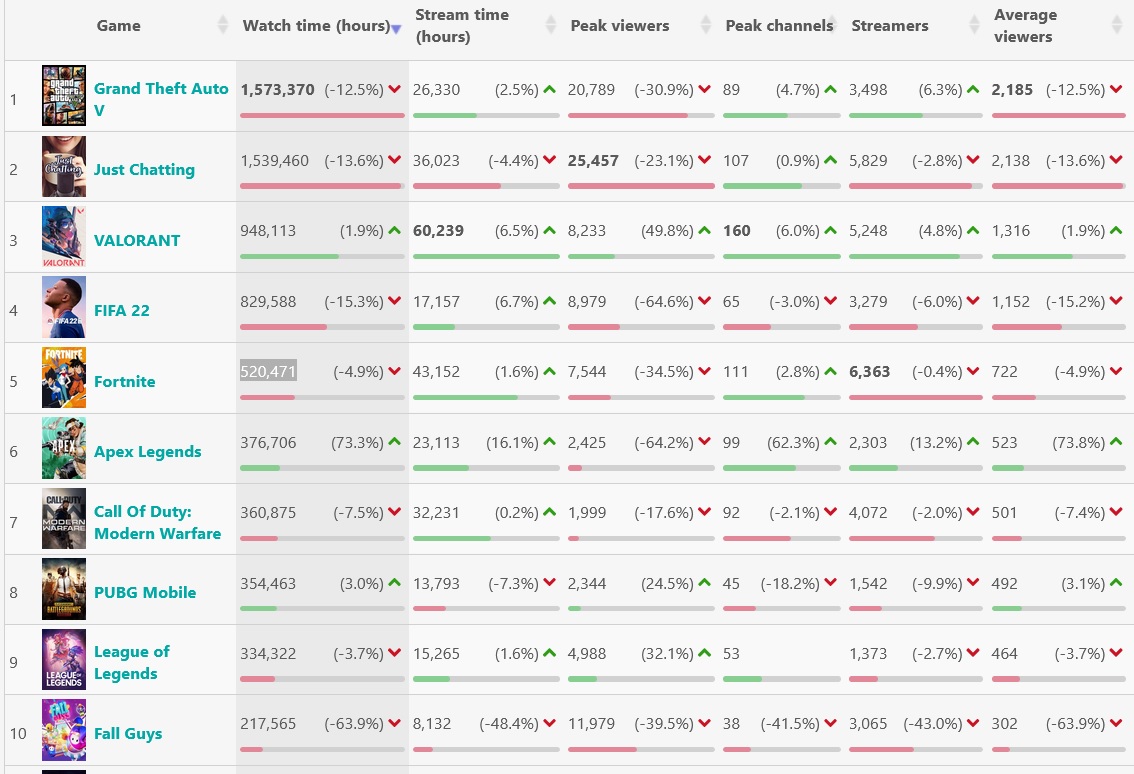Select Fortnite streamers value 6,363
The height and width of the screenshot is (774, 1134).
[x=869, y=372]
